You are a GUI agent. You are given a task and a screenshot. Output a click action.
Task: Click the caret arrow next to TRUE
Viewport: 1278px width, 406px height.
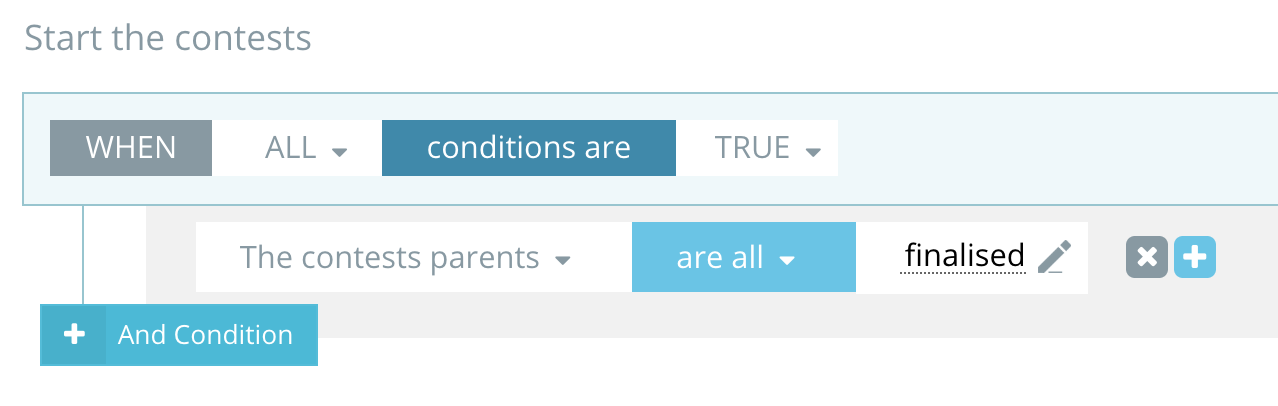coord(813,152)
